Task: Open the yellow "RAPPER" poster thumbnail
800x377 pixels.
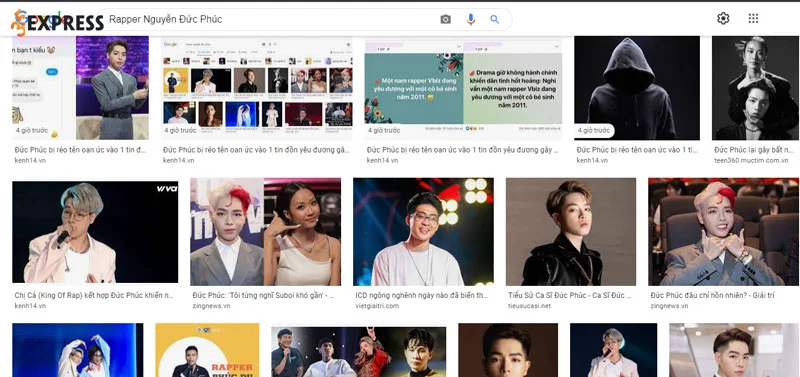Action: pos(207,350)
